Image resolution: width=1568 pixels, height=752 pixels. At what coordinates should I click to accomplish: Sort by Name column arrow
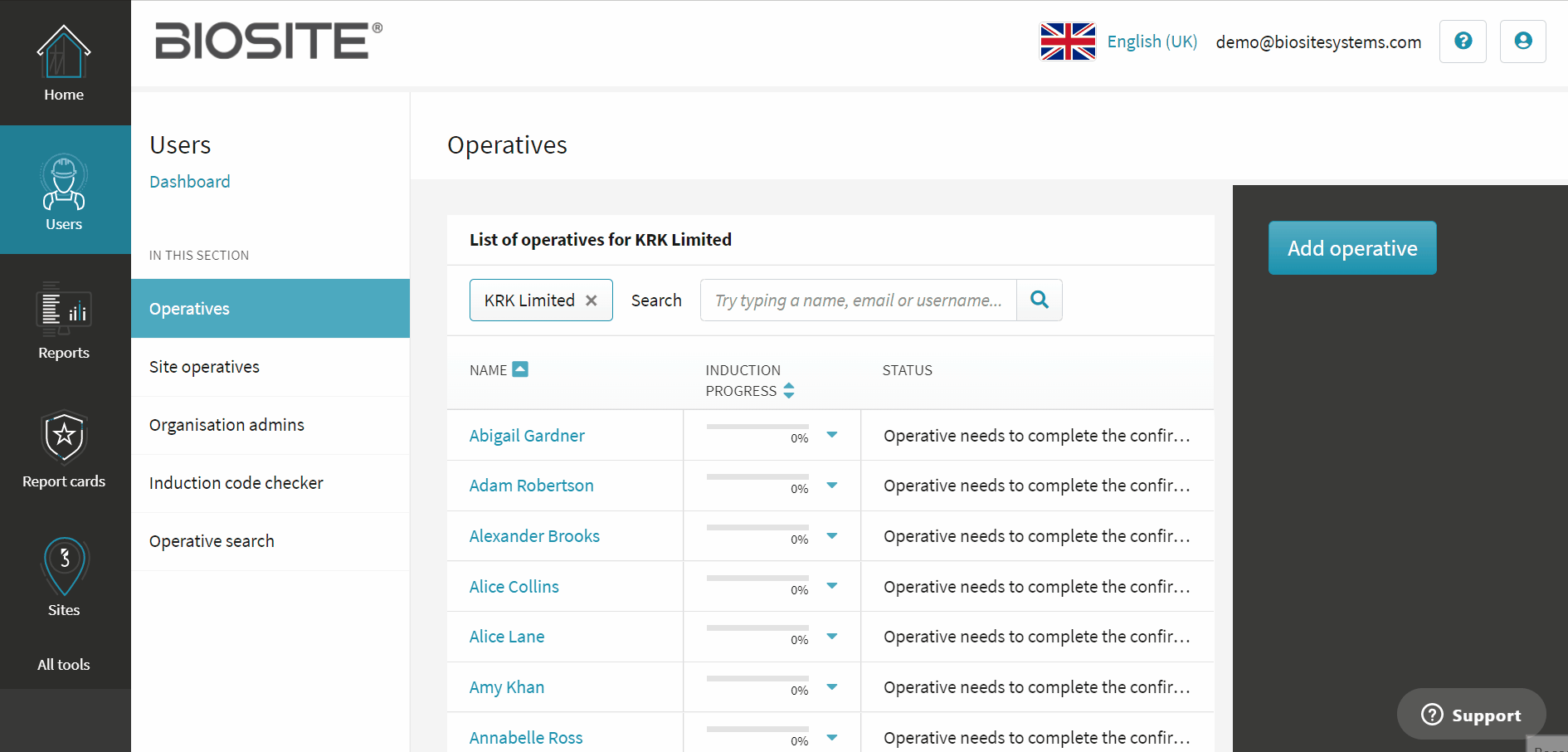click(x=520, y=369)
